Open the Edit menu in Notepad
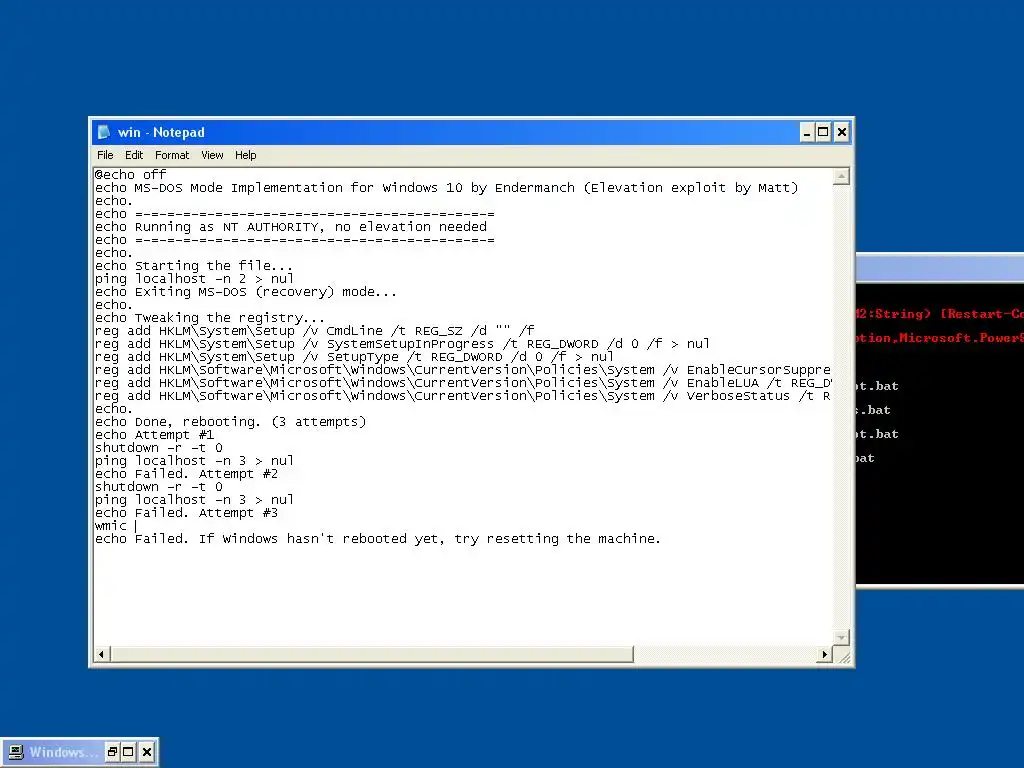Image resolution: width=1024 pixels, height=768 pixels. (x=134, y=155)
